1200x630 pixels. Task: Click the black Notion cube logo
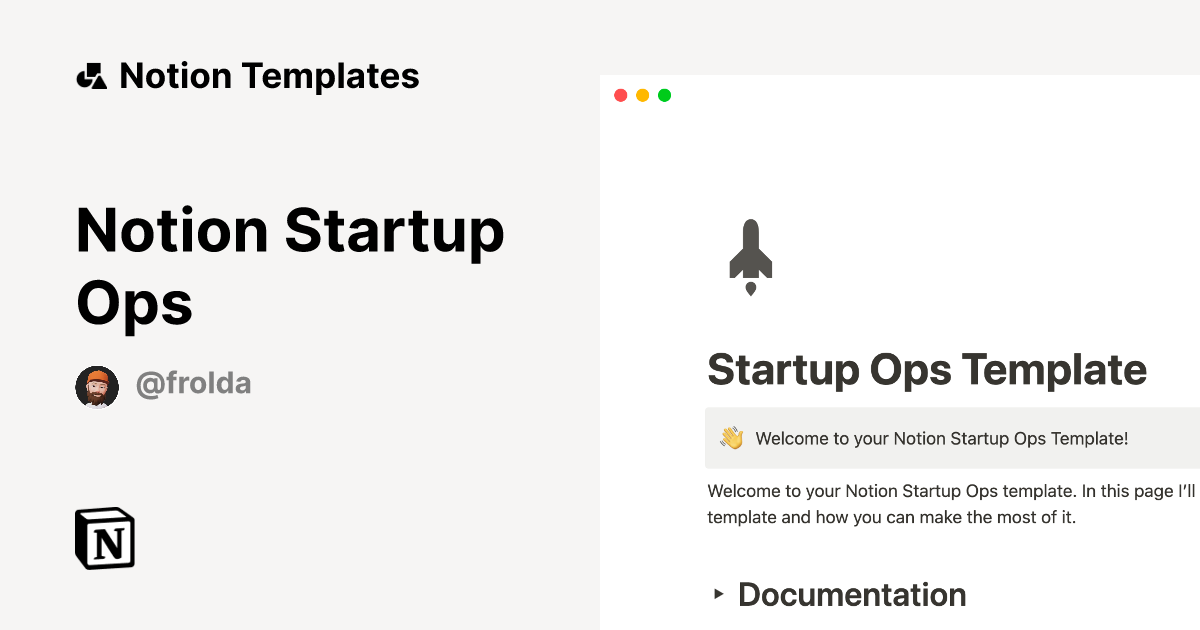point(105,539)
